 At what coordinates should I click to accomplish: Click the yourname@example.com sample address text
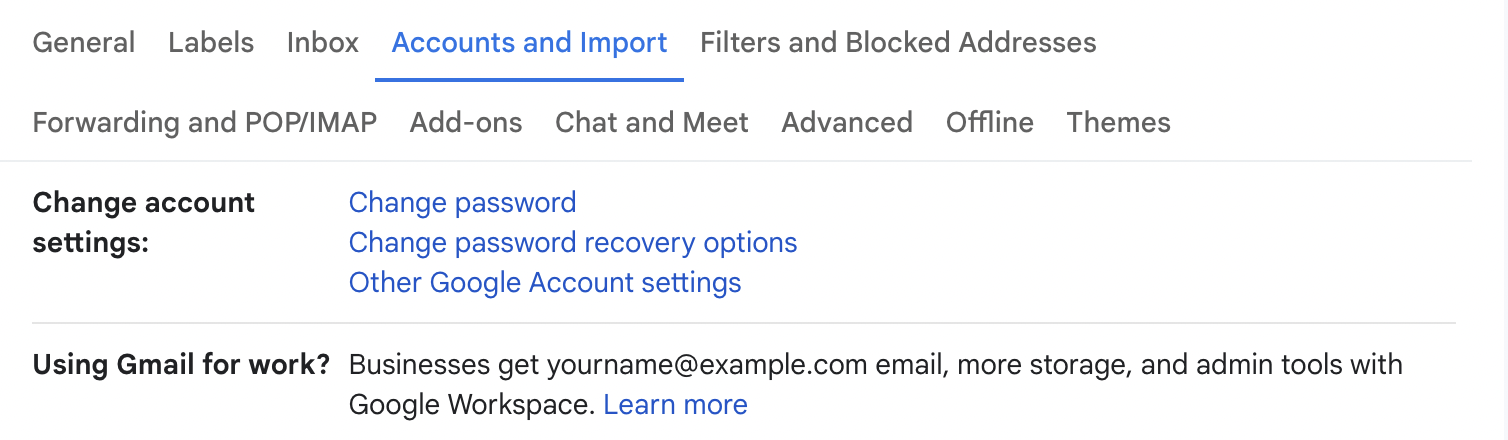pos(707,365)
